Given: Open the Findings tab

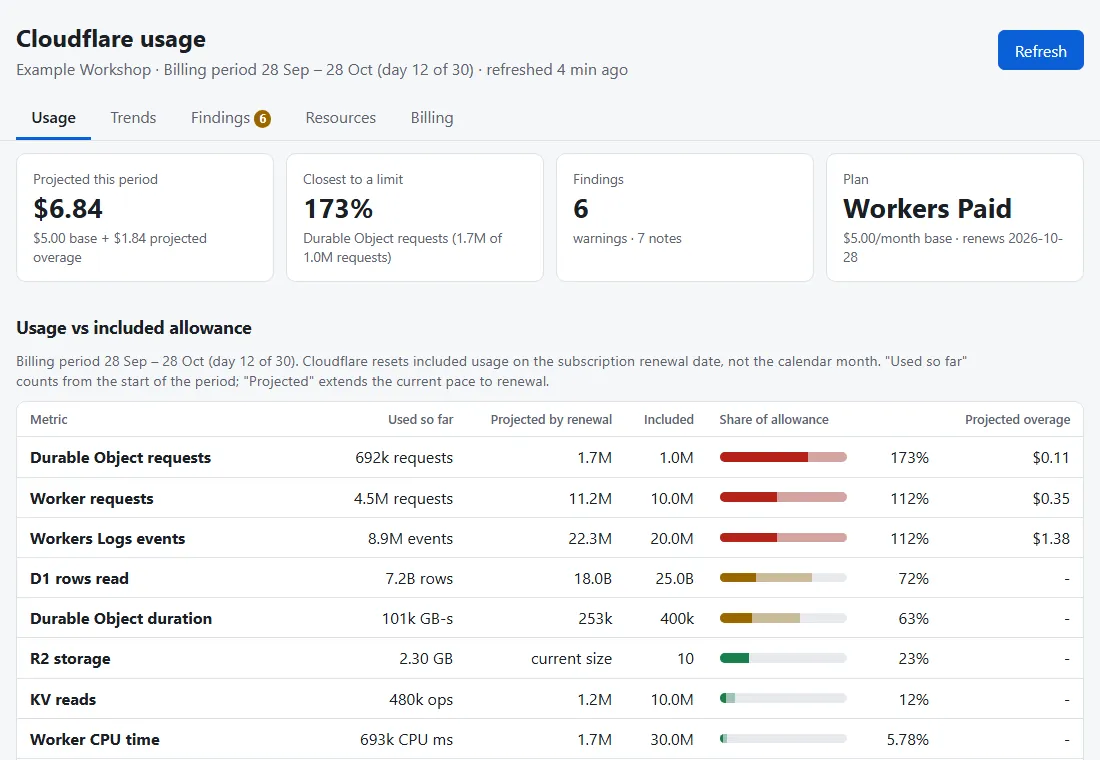Looking at the screenshot, I should coord(231,118).
